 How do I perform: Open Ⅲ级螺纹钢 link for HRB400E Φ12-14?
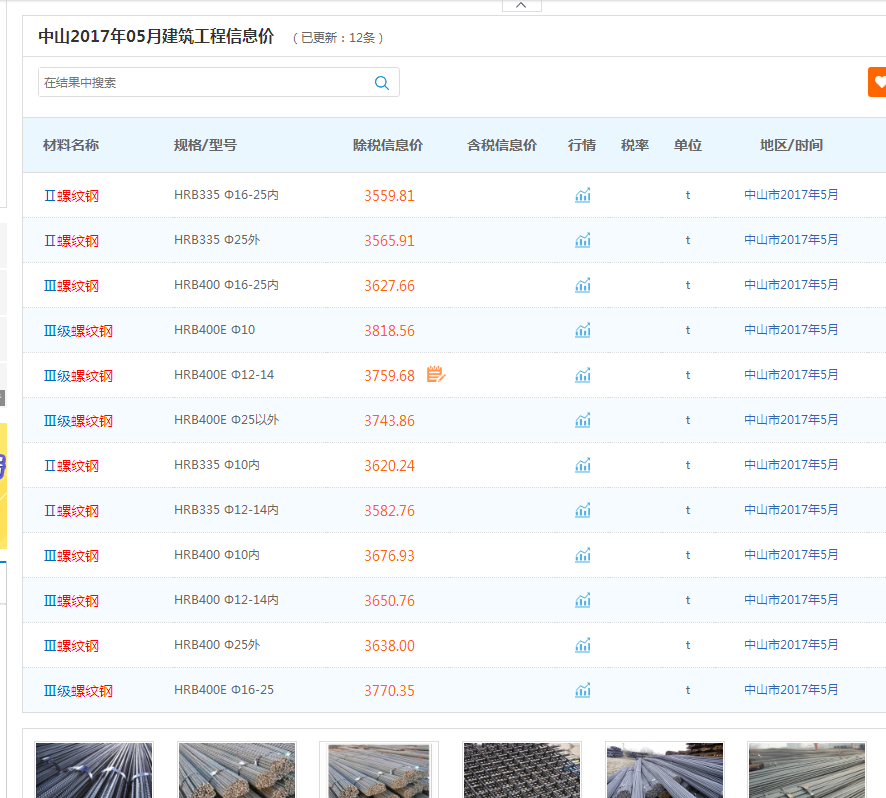(x=79, y=376)
